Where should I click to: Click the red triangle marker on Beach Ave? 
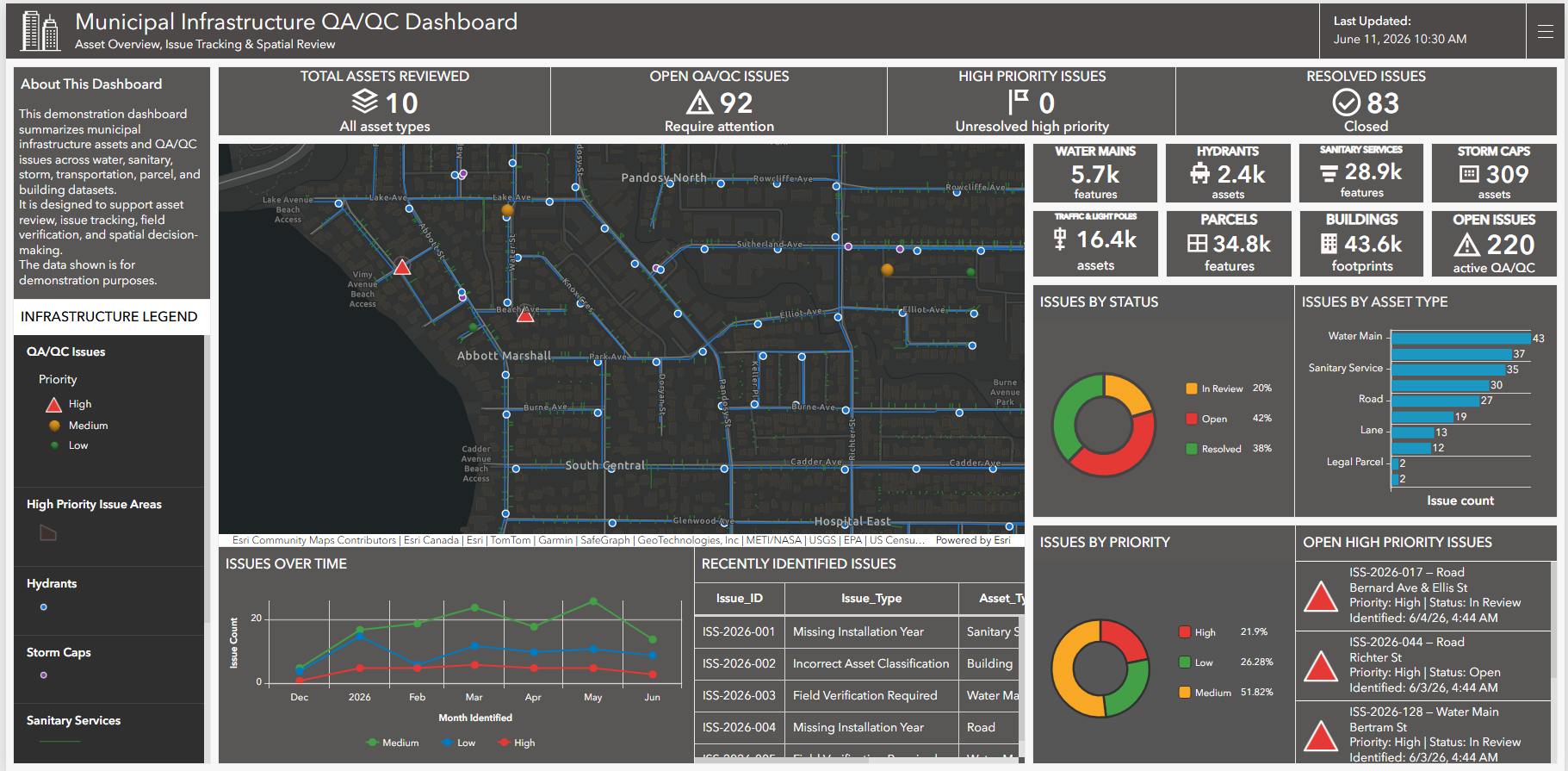tap(525, 314)
